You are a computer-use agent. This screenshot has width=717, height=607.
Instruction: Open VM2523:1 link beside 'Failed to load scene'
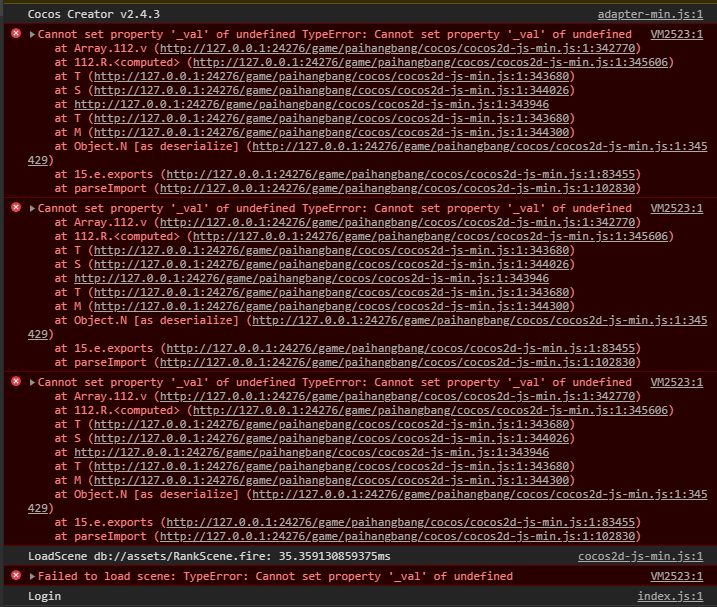(677, 576)
